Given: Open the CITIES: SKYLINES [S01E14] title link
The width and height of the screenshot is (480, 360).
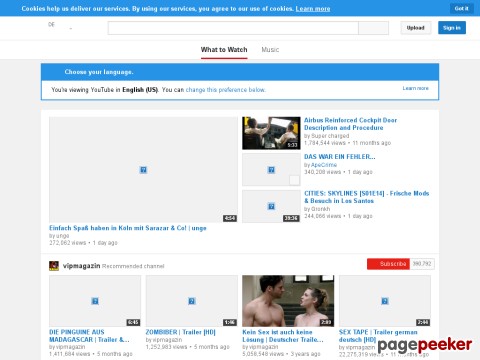Looking at the screenshot, I should 366,197.
